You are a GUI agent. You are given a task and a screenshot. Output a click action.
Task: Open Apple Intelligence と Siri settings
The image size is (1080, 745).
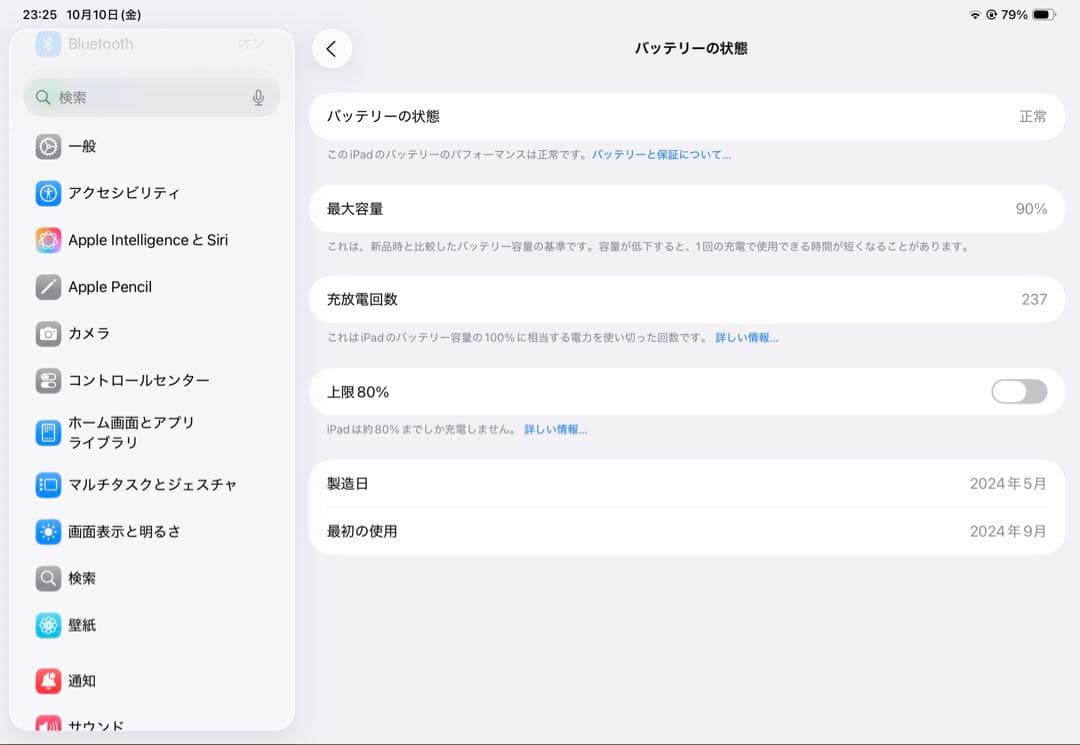tap(48, 240)
